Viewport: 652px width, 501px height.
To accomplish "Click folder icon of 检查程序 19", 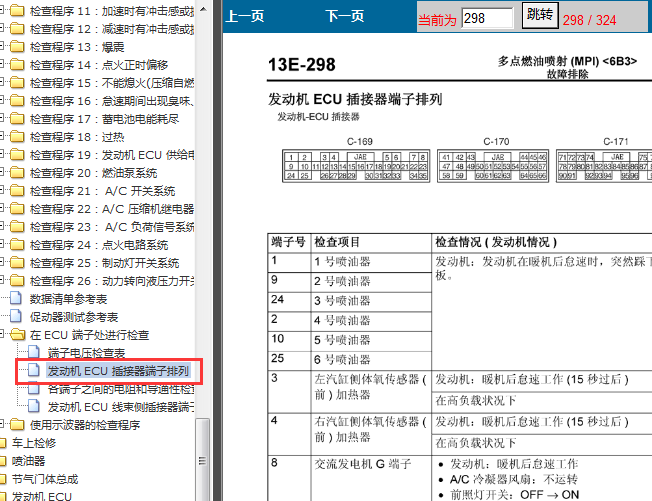I will (x=17, y=154).
